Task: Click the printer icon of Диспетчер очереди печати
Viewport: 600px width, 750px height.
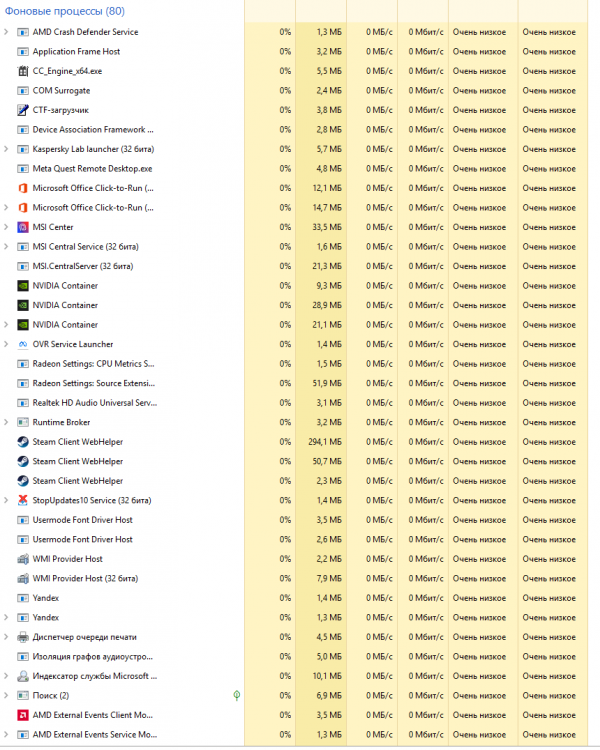Action: pos(22,637)
